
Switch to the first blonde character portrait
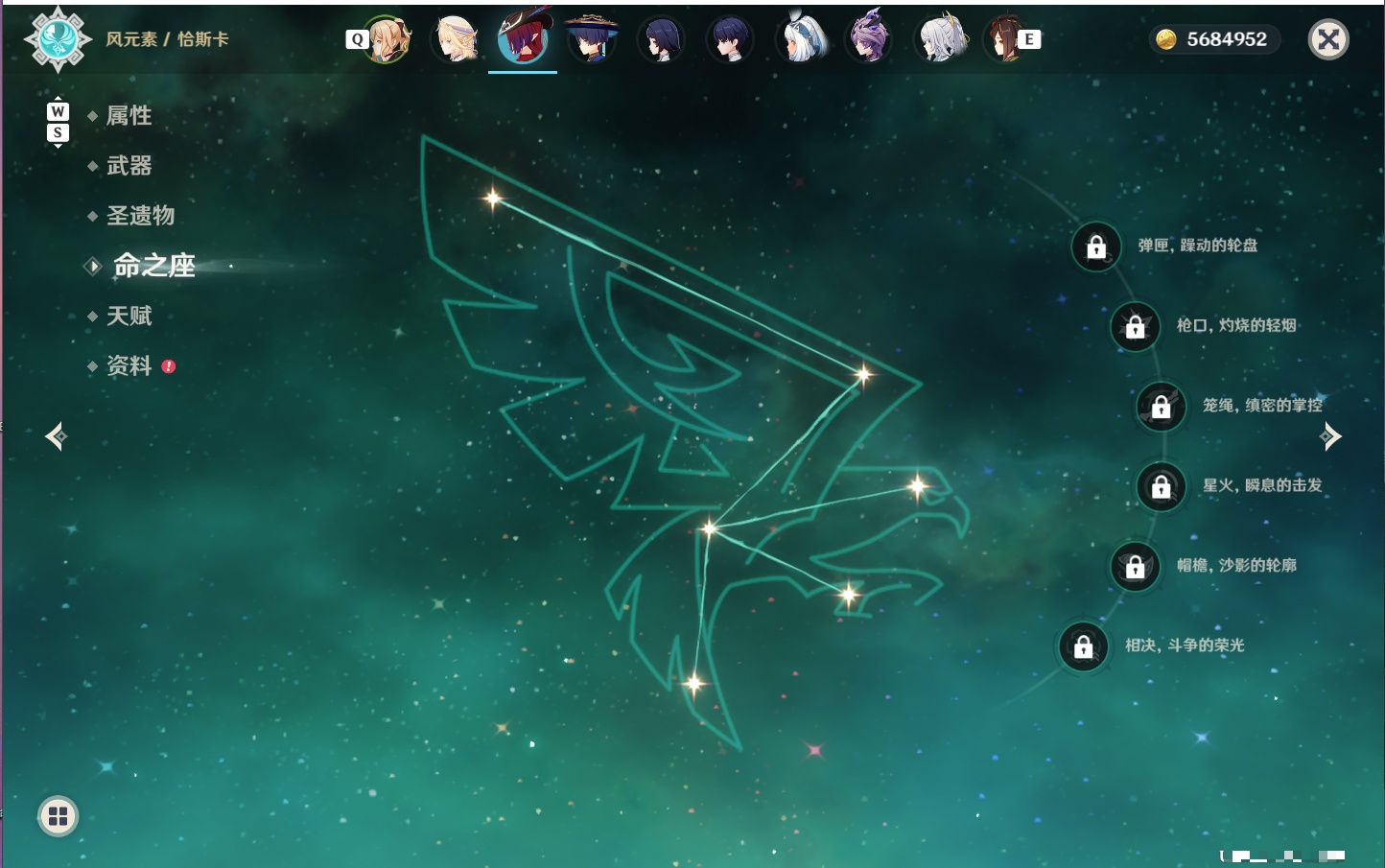pos(387,39)
